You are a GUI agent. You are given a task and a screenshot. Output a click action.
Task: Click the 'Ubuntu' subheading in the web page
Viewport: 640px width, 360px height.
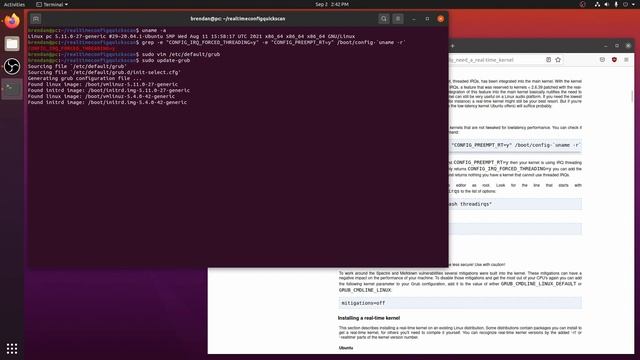346,348
